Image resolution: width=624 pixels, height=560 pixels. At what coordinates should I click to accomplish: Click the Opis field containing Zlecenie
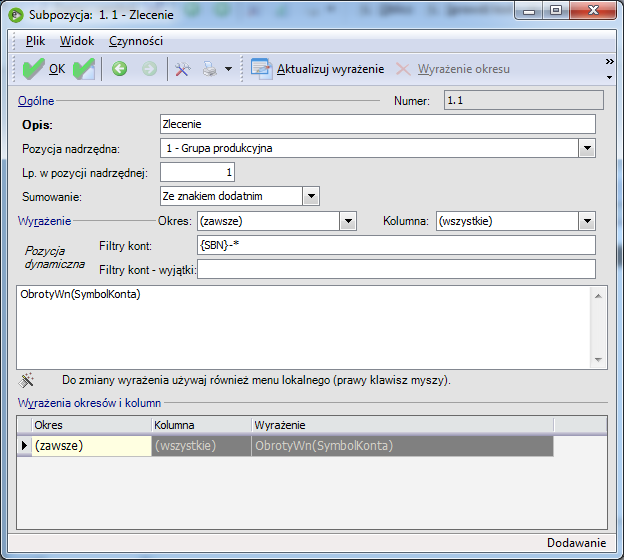tap(378, 124)
